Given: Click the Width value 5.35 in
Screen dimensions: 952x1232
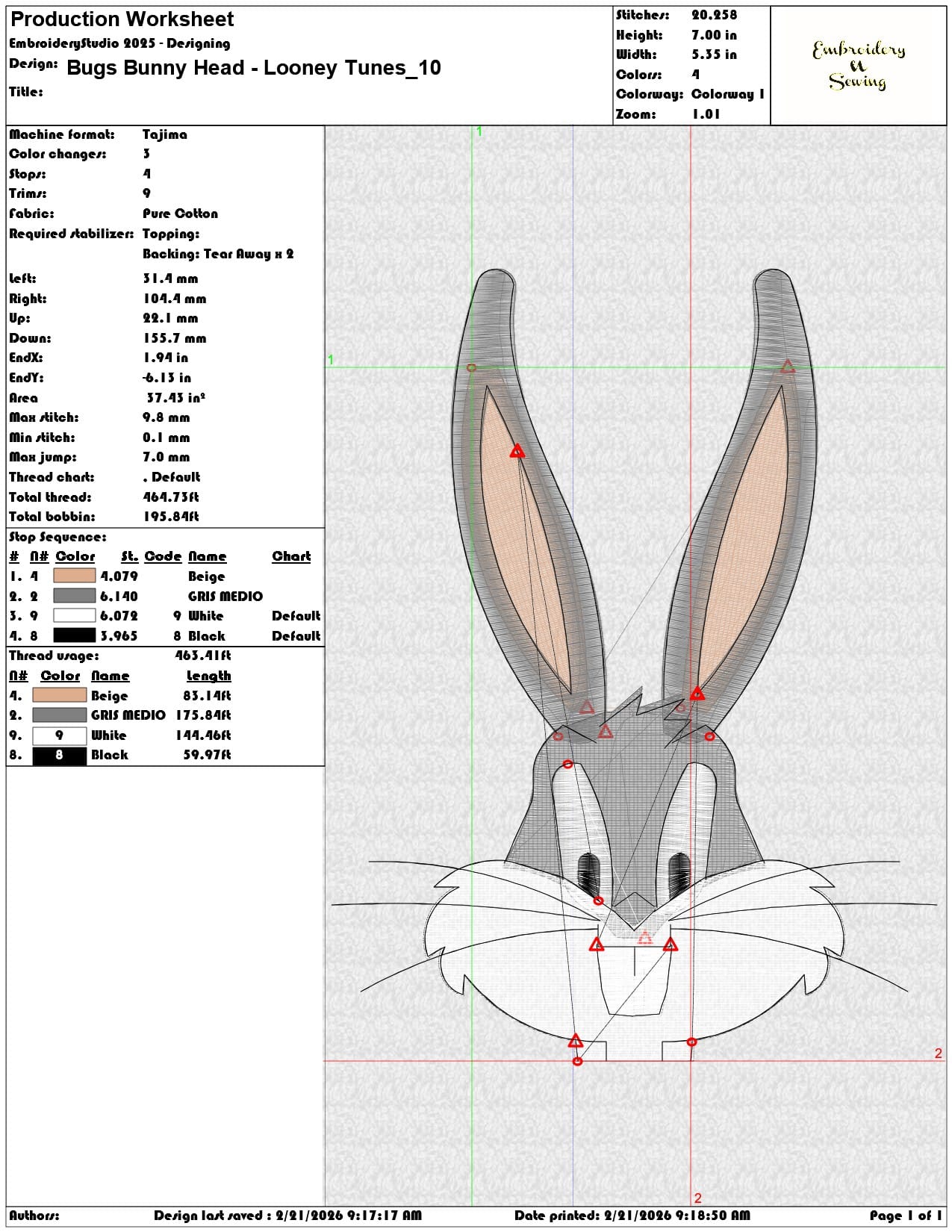Looking at the screenshot, I should 714,55.
